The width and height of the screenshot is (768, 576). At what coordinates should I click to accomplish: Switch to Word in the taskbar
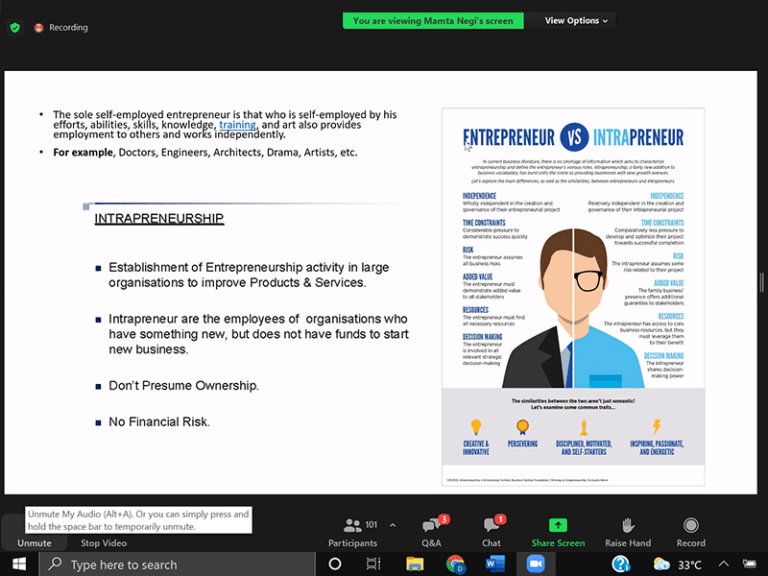tap(495, 564)
